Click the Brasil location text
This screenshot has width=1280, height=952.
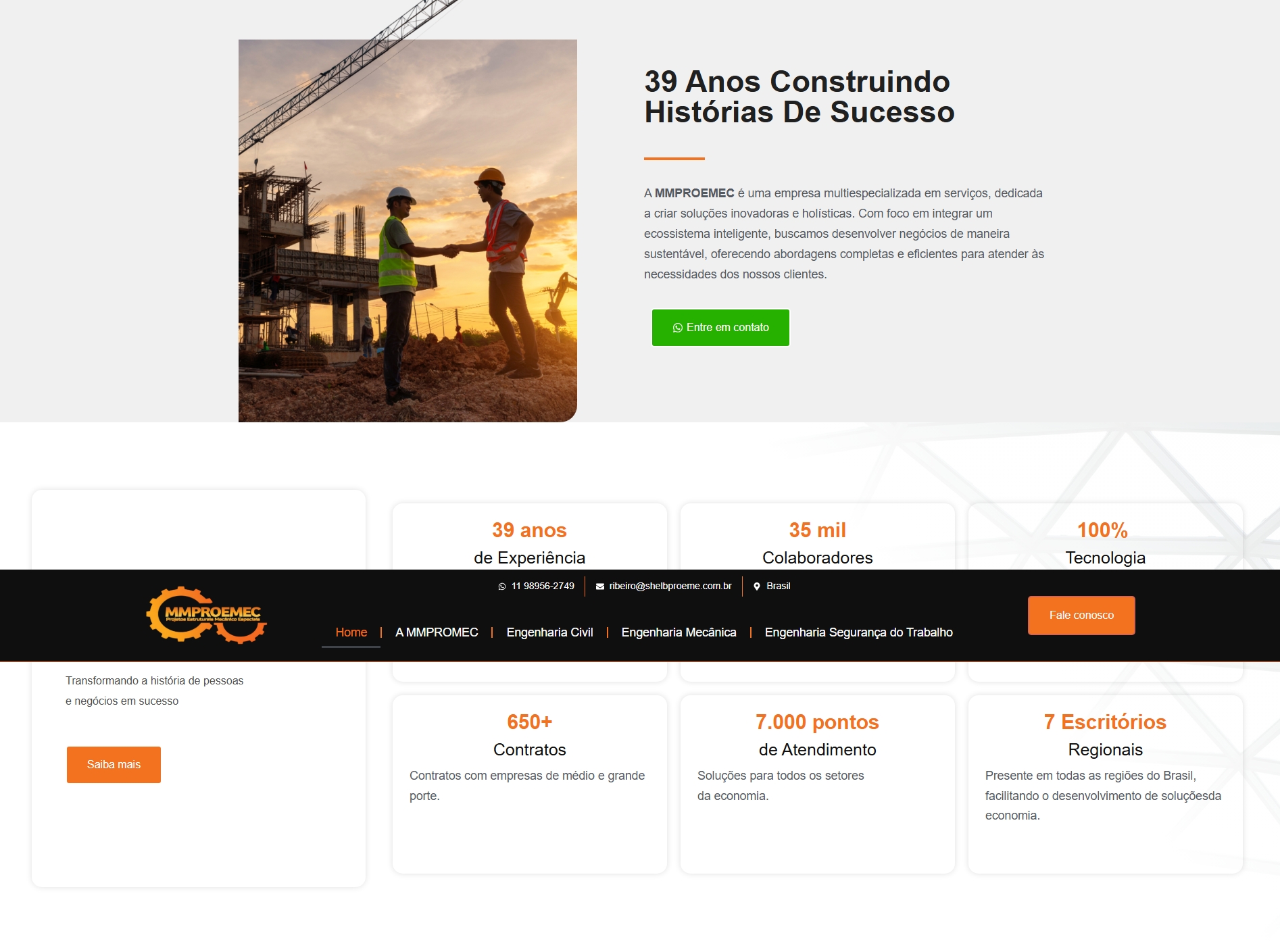(779, 586)
